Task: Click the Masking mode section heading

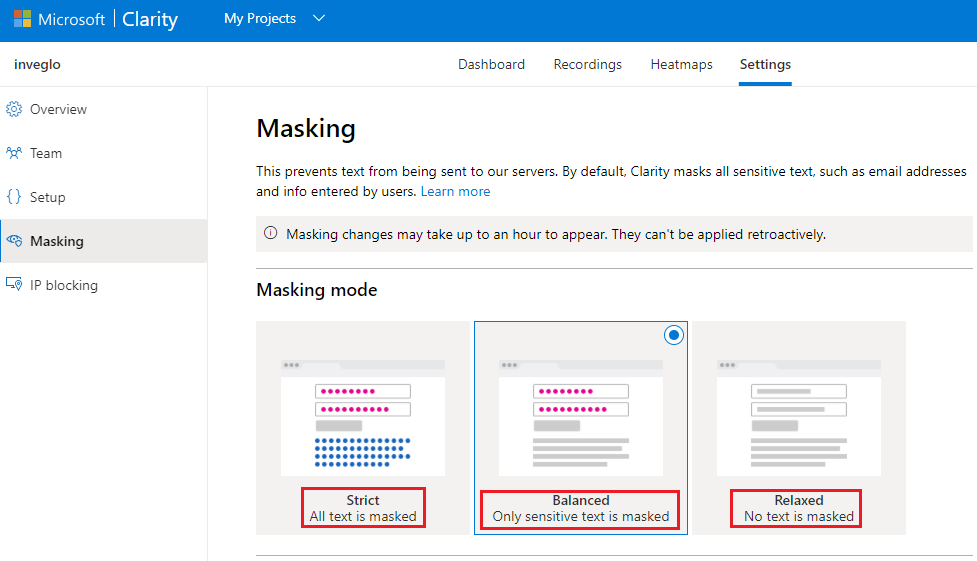Action: (317, 290)
